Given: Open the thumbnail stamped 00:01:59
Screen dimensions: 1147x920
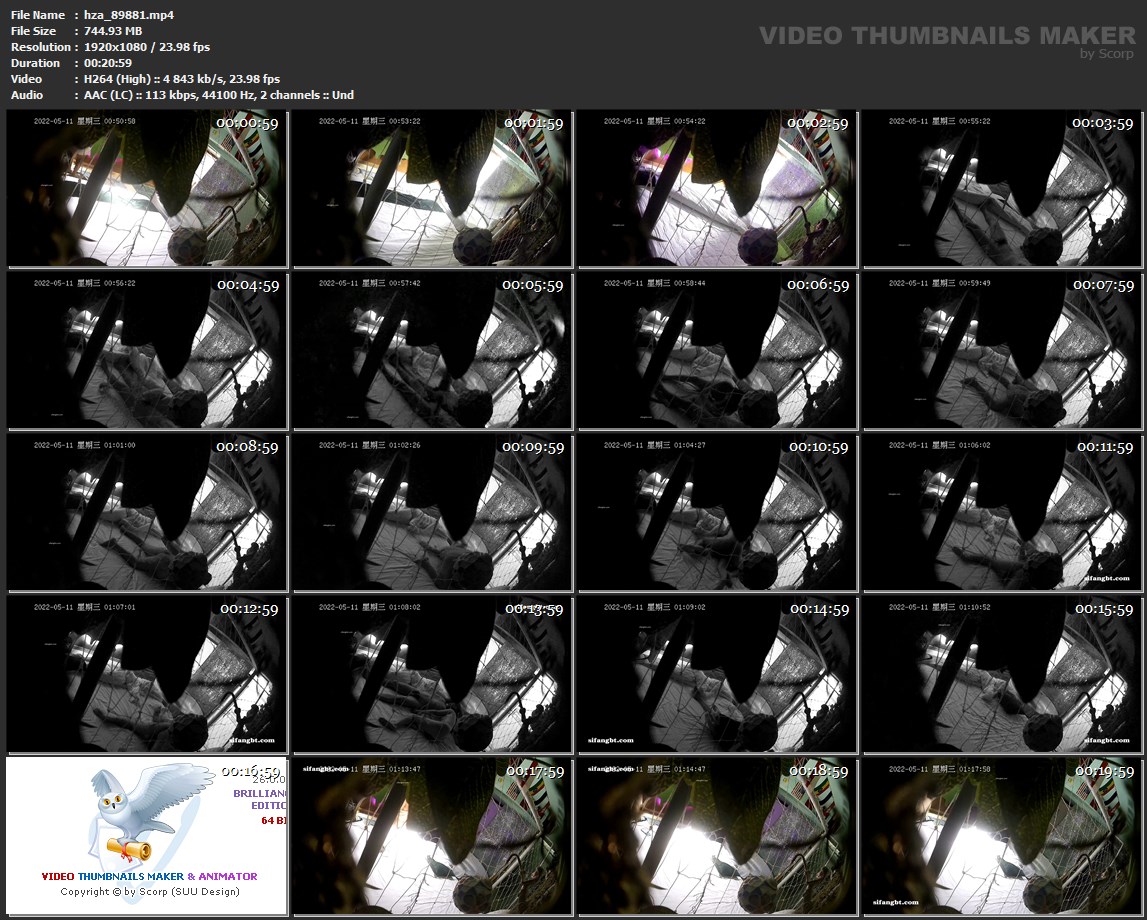Looking at the screenshot, I should [432, 189].
